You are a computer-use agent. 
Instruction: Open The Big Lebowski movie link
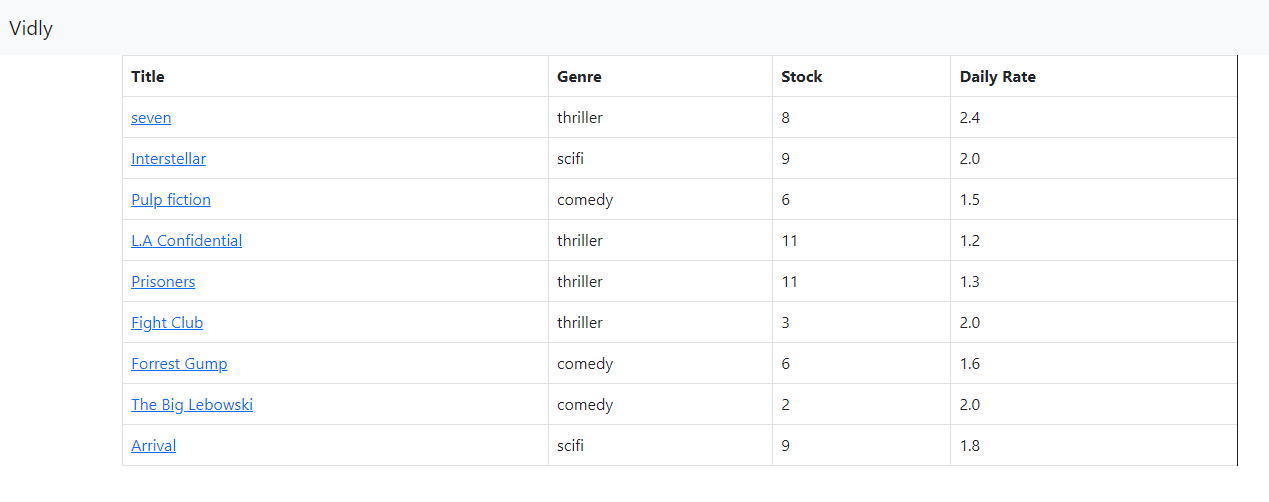[192, 405]
